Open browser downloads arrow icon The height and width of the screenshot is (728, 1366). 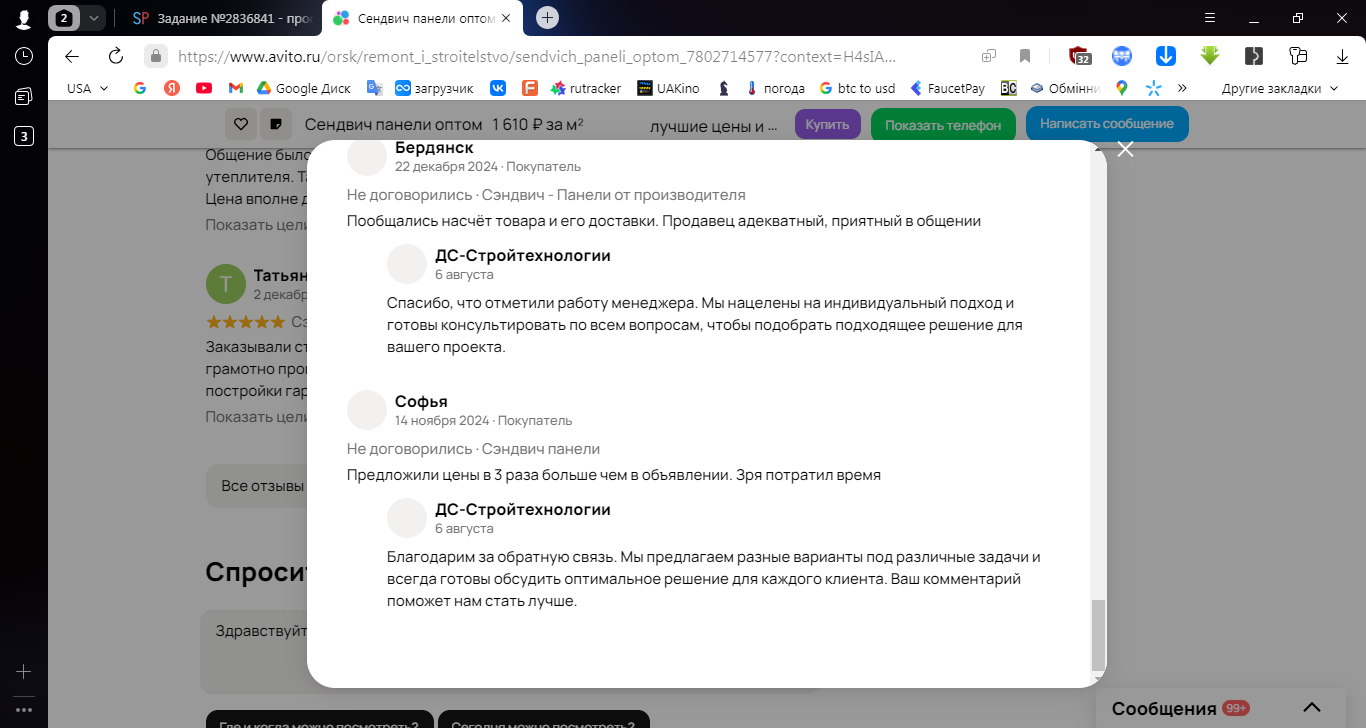(1342, 56)
